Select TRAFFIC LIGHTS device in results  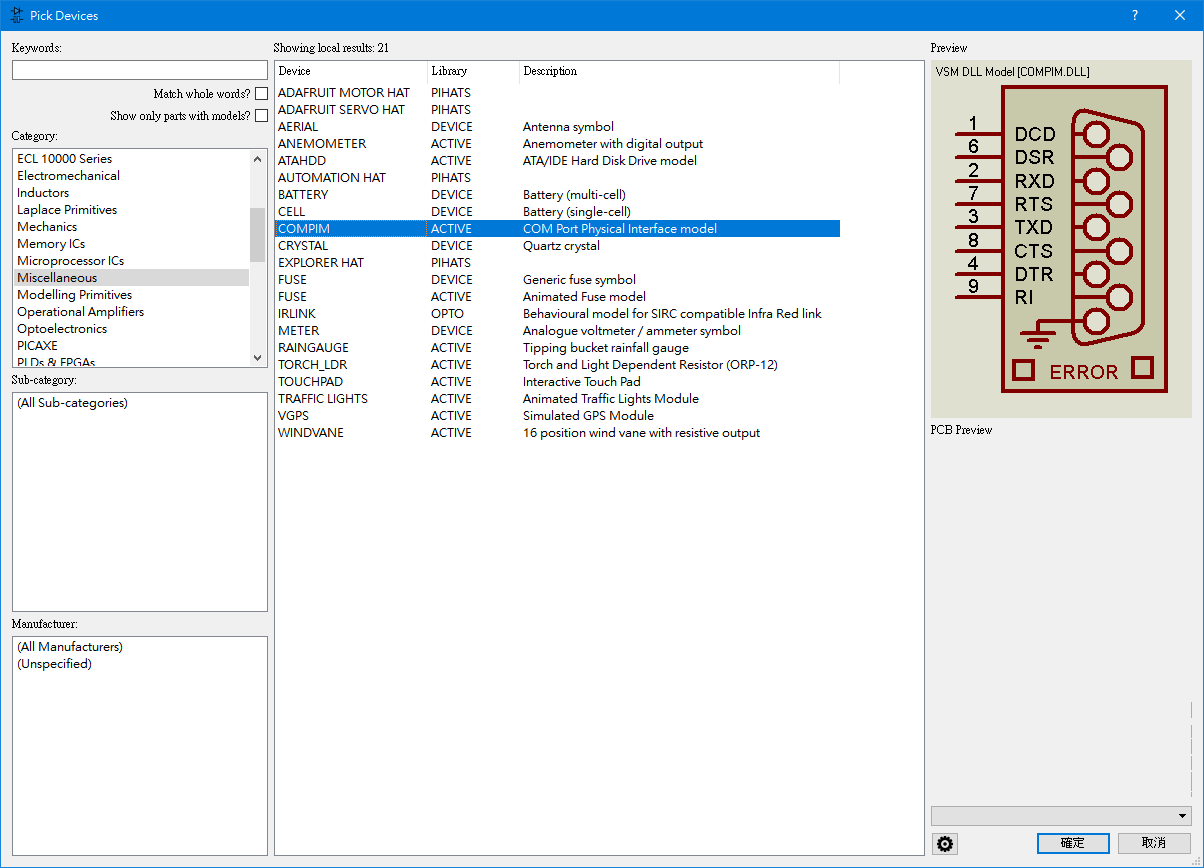(323, 399)
